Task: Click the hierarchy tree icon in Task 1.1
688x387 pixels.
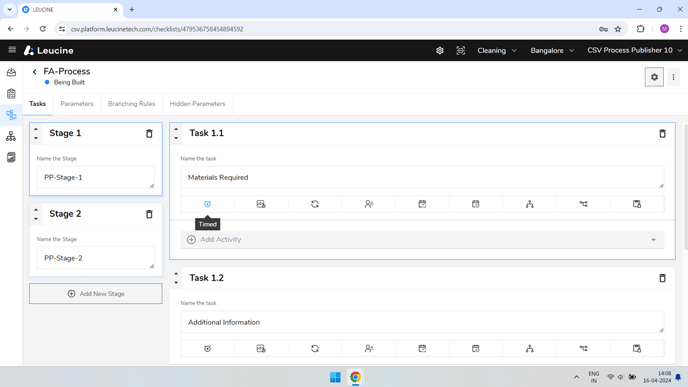Action: pyautogui.click(x=530, y=204)
